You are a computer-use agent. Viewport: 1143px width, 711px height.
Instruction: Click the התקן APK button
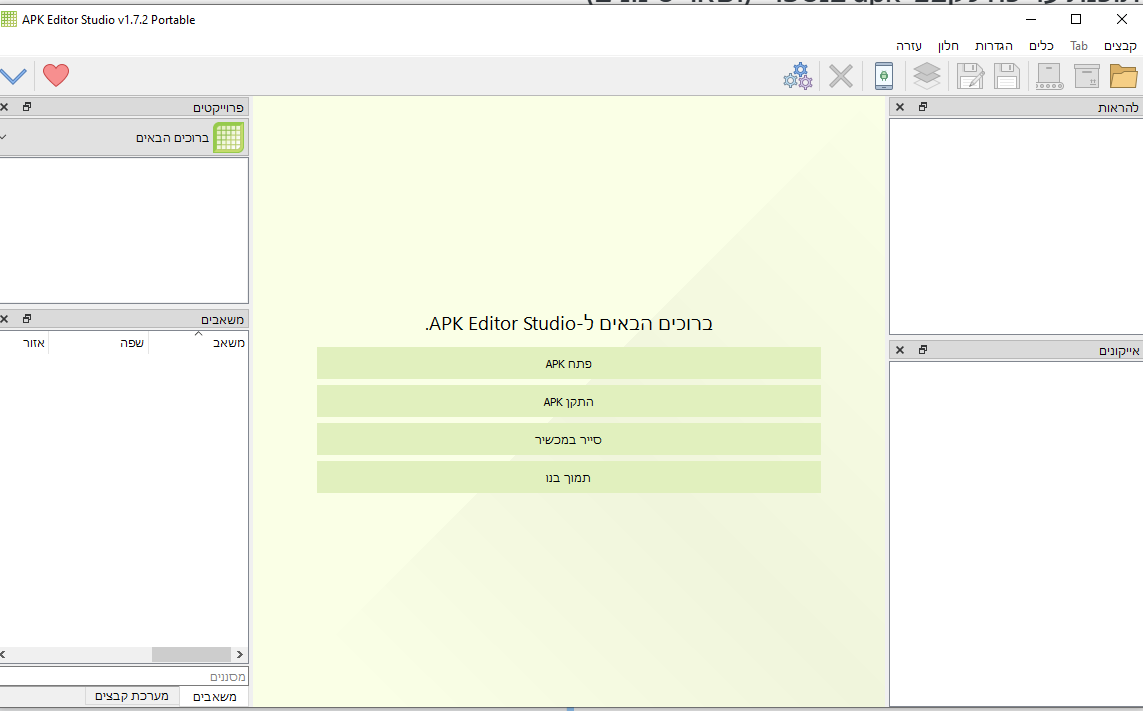(568, 402)
